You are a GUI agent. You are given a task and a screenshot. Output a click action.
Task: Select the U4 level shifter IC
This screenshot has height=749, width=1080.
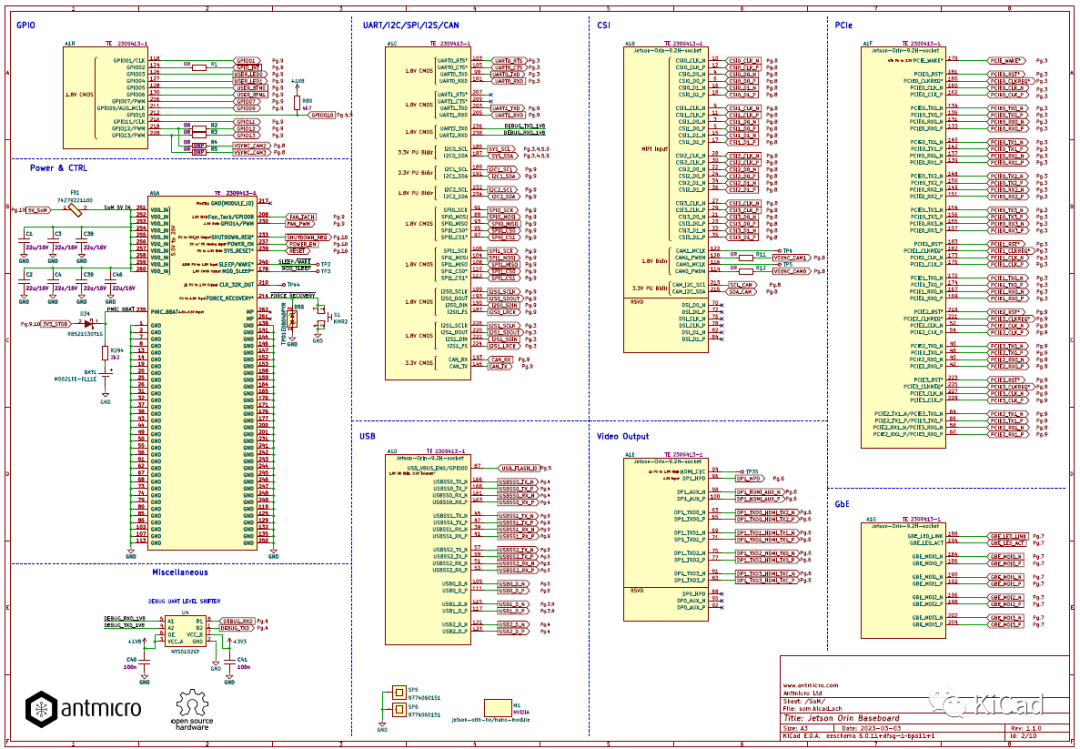click(186, 630)
